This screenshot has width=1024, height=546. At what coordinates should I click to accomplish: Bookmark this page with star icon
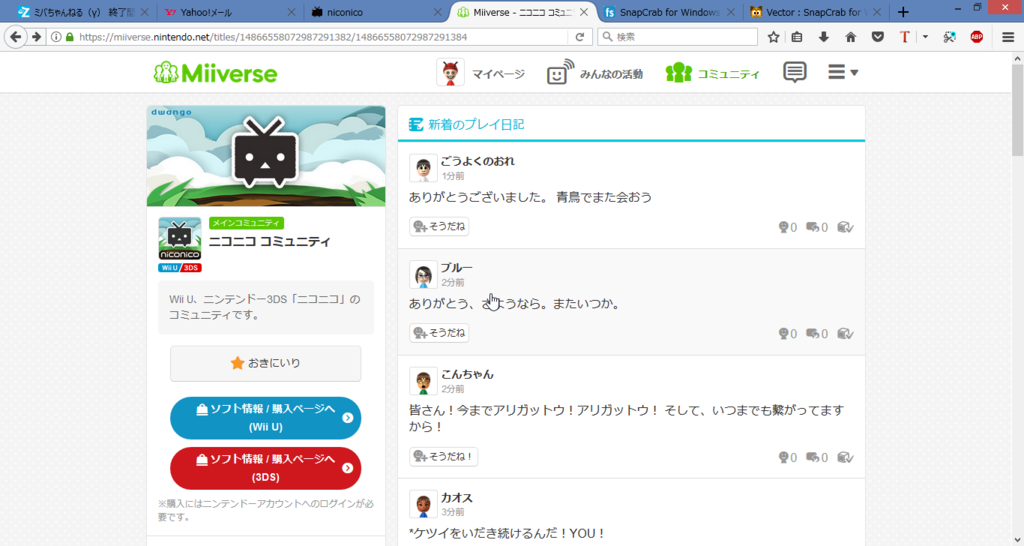click(773, 37)
